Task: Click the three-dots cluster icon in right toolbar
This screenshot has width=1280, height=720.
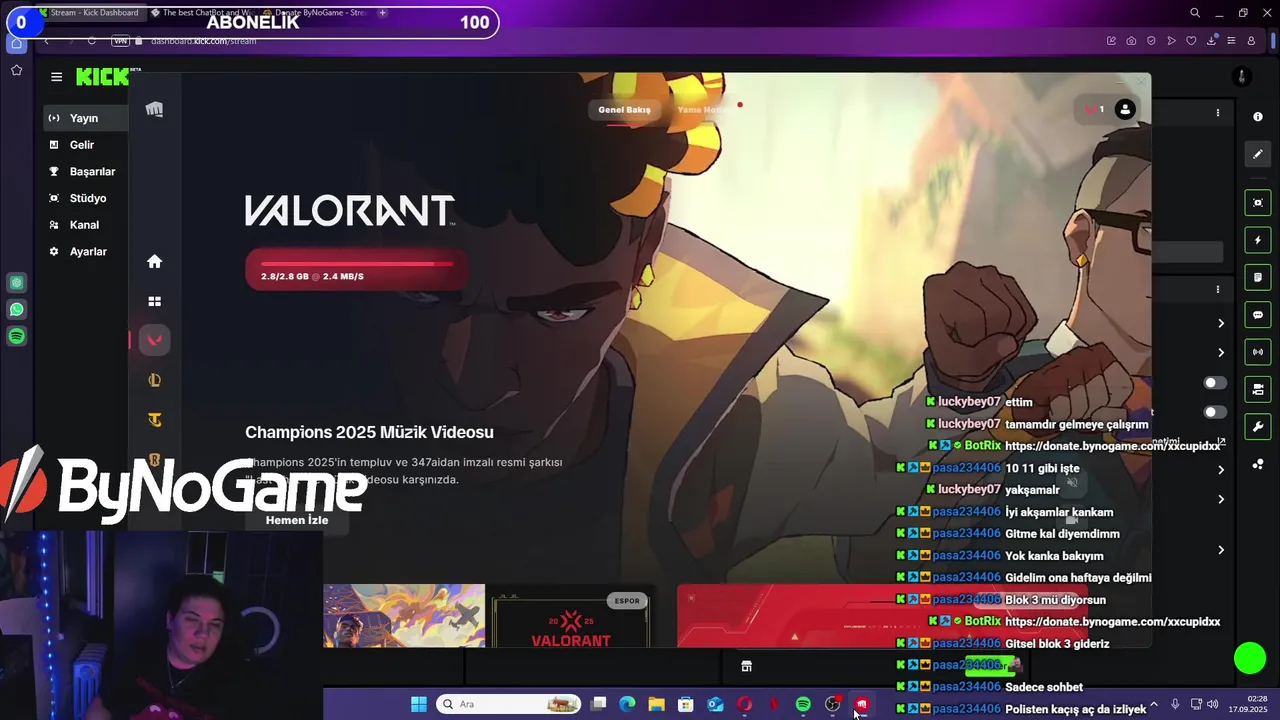Action: tap(1258, 464)
